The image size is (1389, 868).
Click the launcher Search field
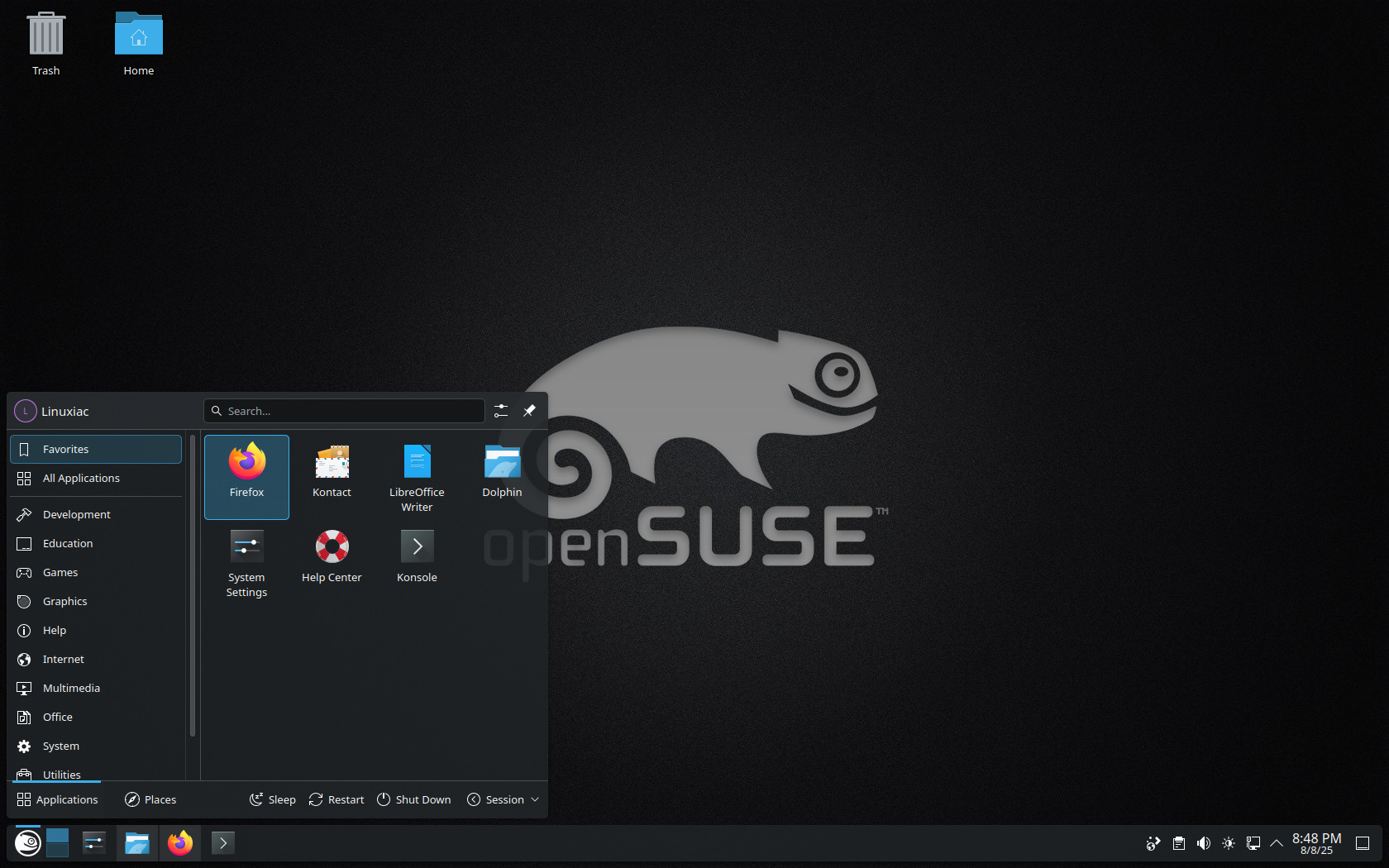344,411
